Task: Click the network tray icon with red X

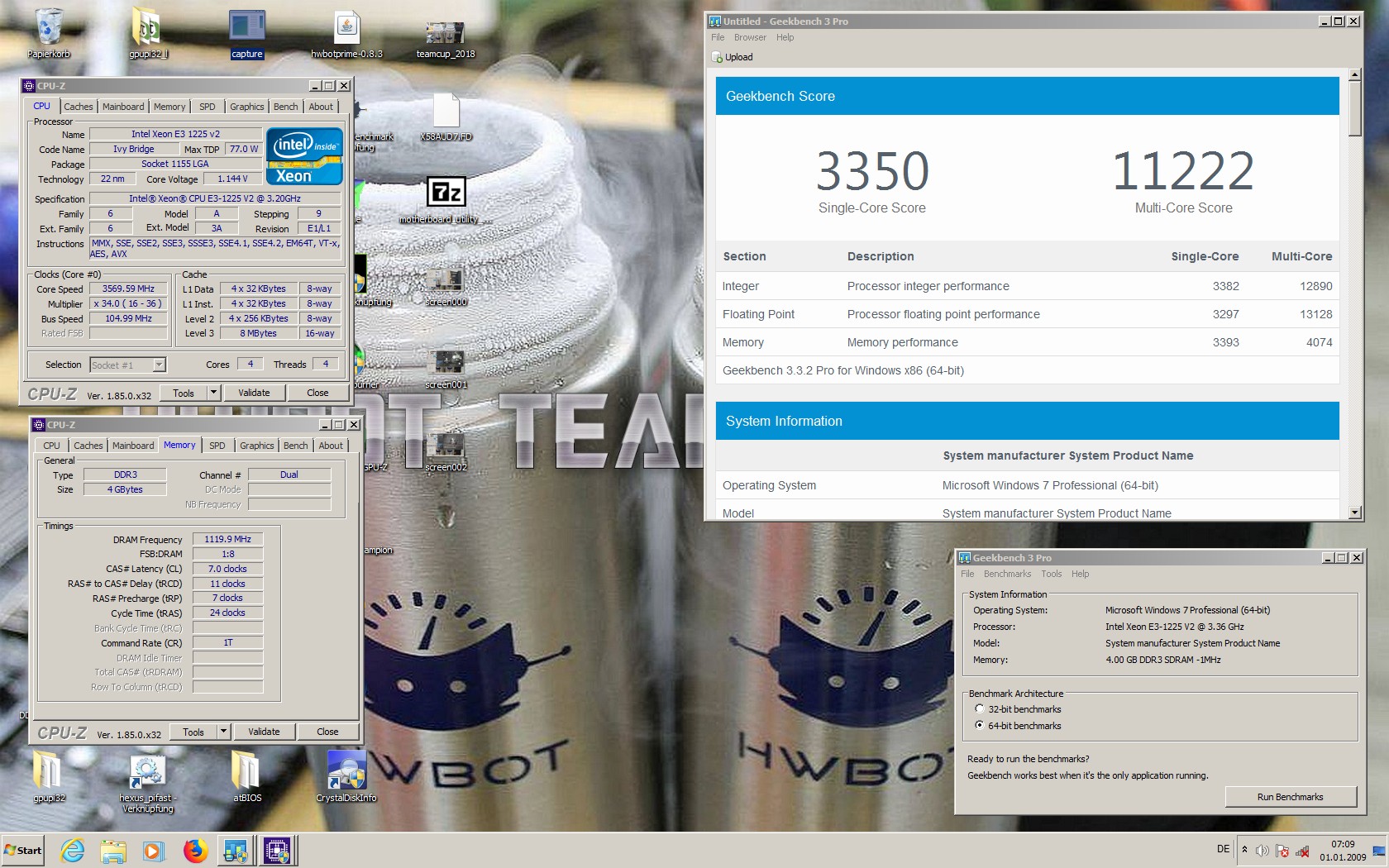Action: (x=1302, y=851)
